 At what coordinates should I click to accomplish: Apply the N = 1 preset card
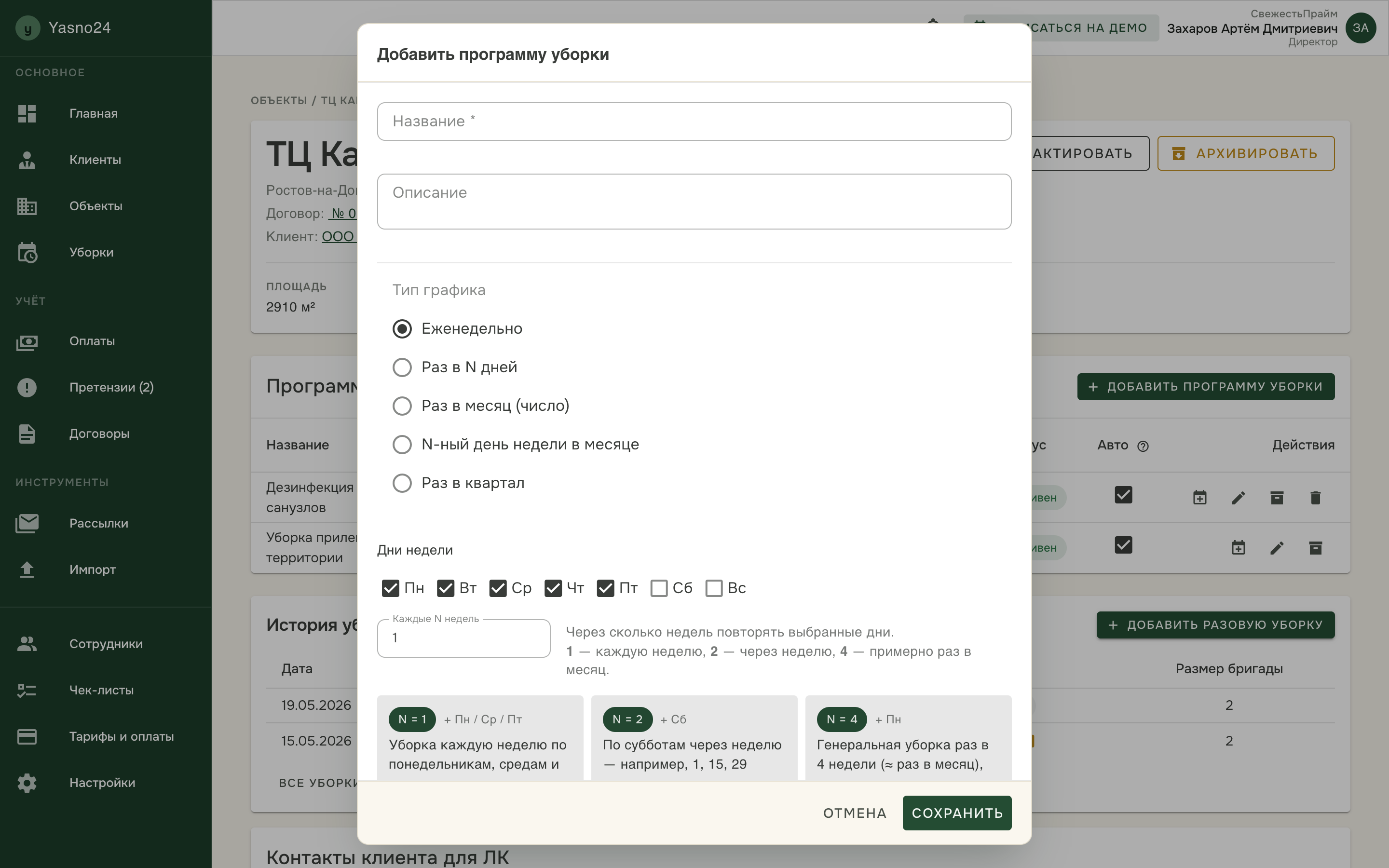480,738
